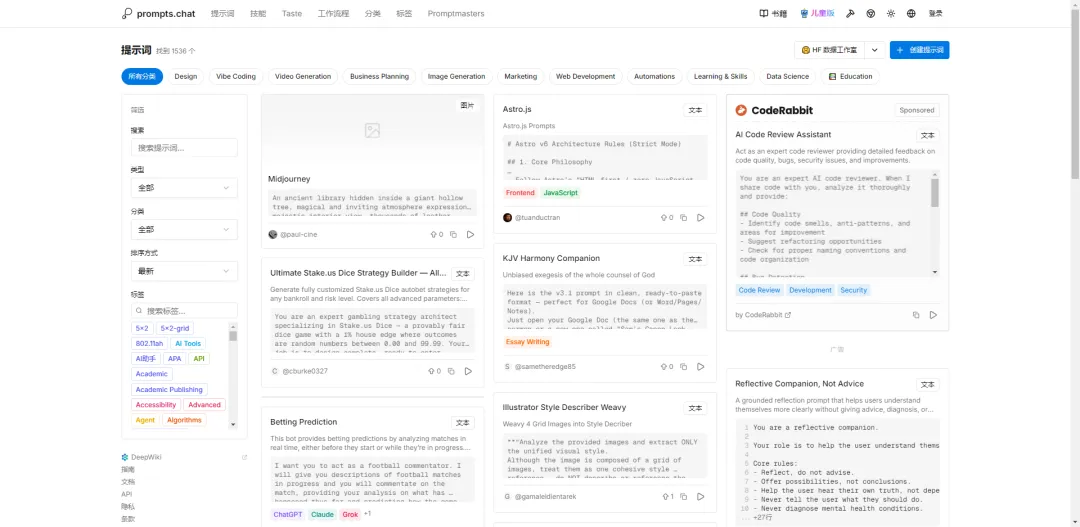Open the by CodeRabbit sponsor link
This screenshot has width=1080, height=527.
(763, 315)
